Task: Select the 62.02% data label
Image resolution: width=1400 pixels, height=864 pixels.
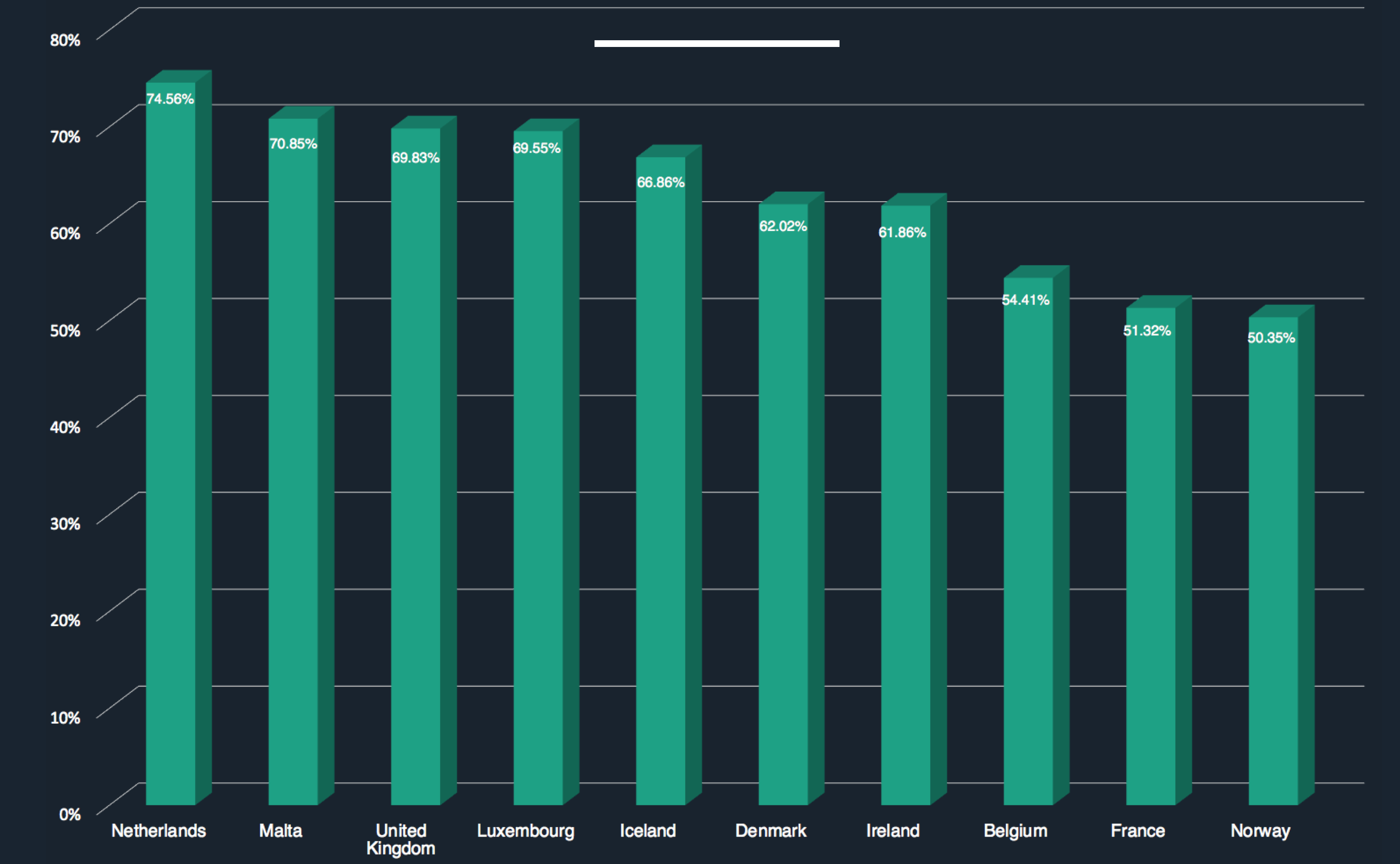Action: pyautogui.click(x=783, y=226)
